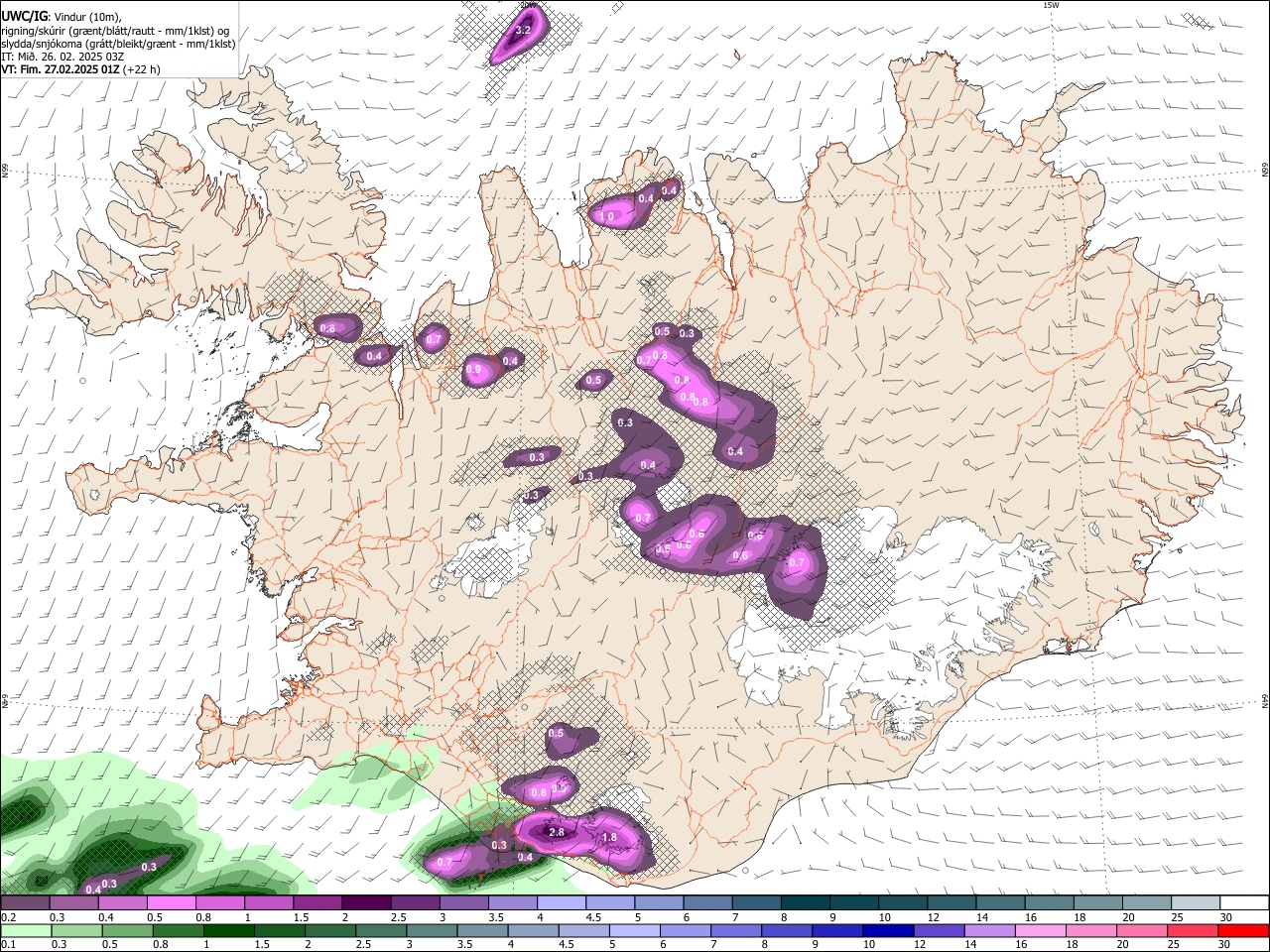
Task: Click the 'UWC/IG: Vindur (10m),' title line
Action: click(x=62, y=16)
